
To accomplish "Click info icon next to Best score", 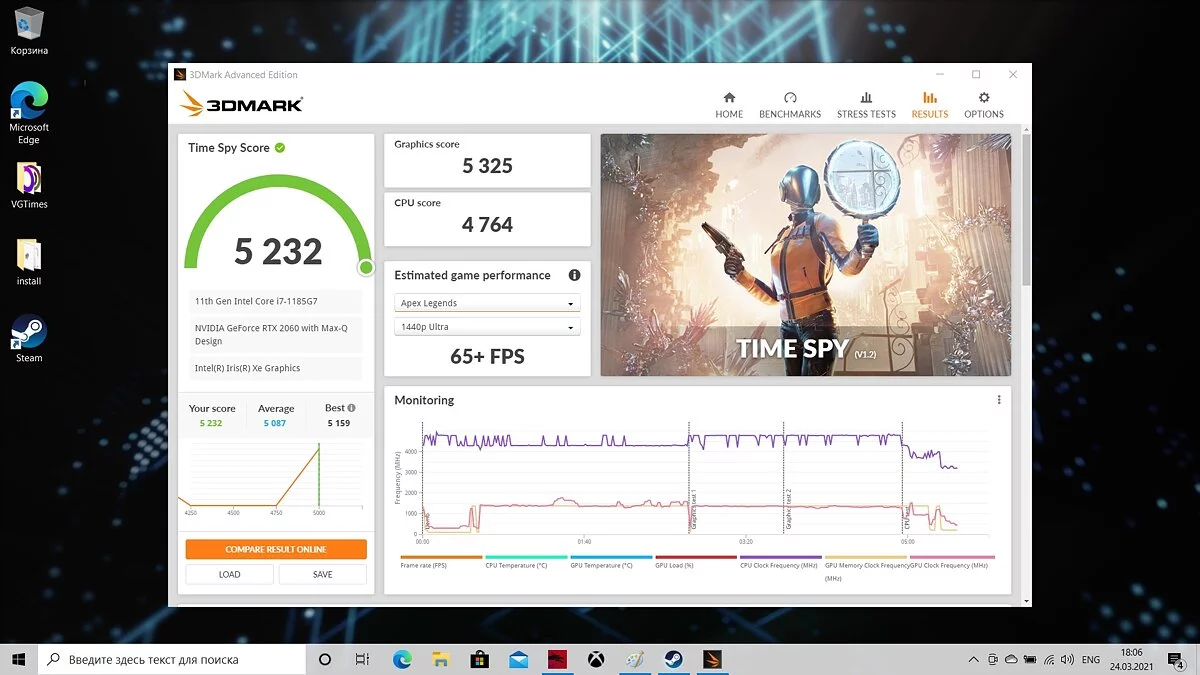I will tap(352, 408).
